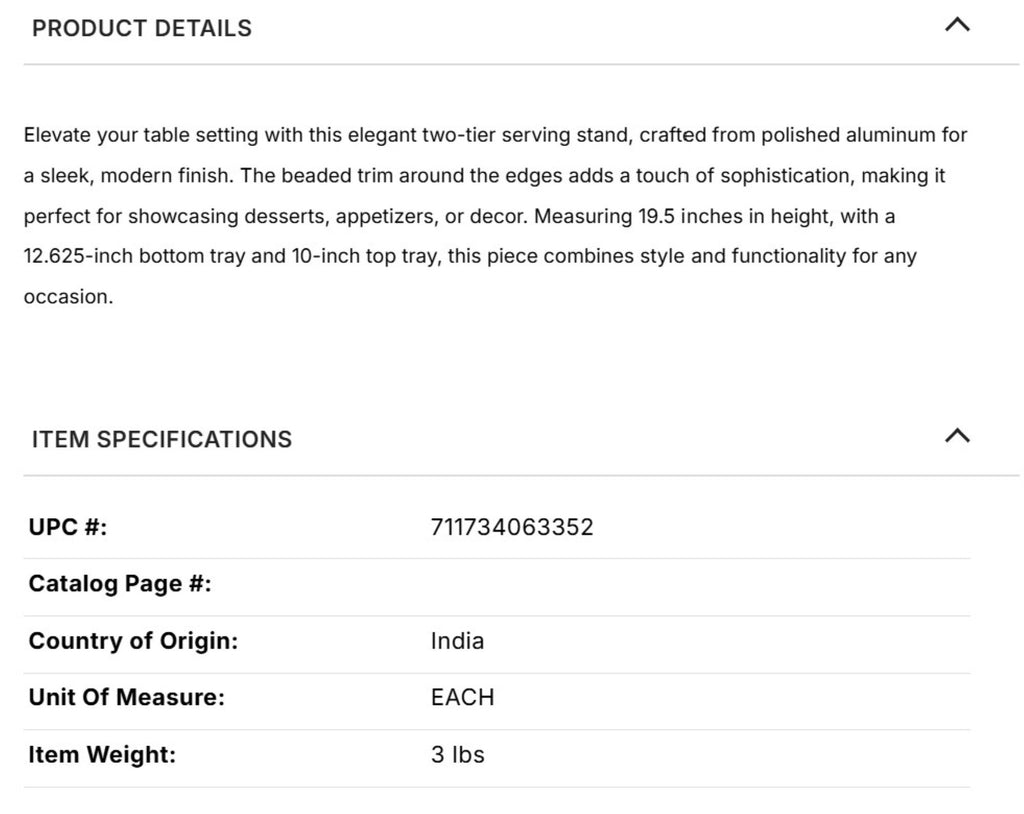The height and width of the screenshot is (814, 1024).
Task: Select the UPC # label
Action: click(x=68, y=527)
